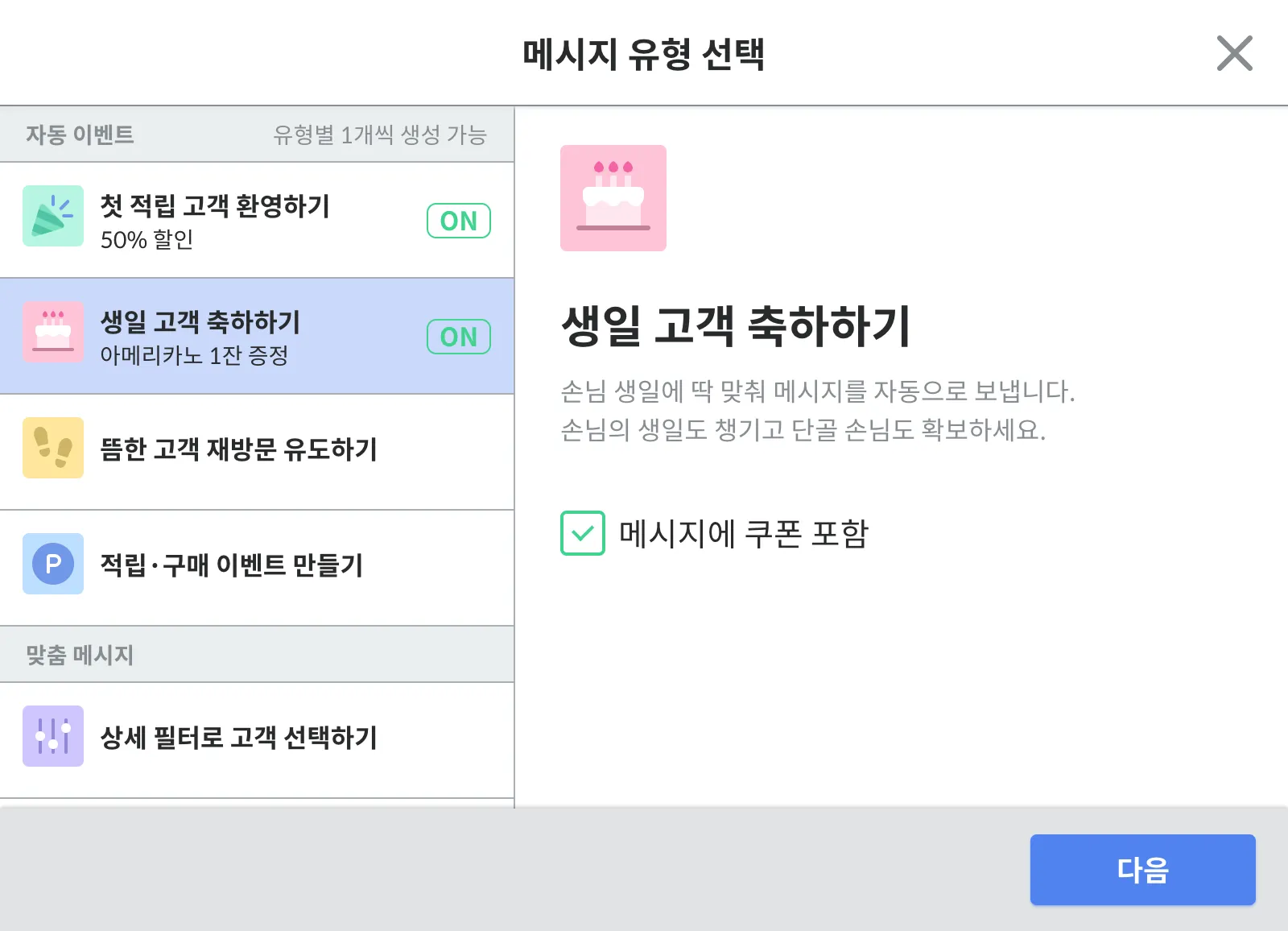This screenshot has height=931, width=1288.
Task: Click the party popper welcome icon
Action: [53, 216]
